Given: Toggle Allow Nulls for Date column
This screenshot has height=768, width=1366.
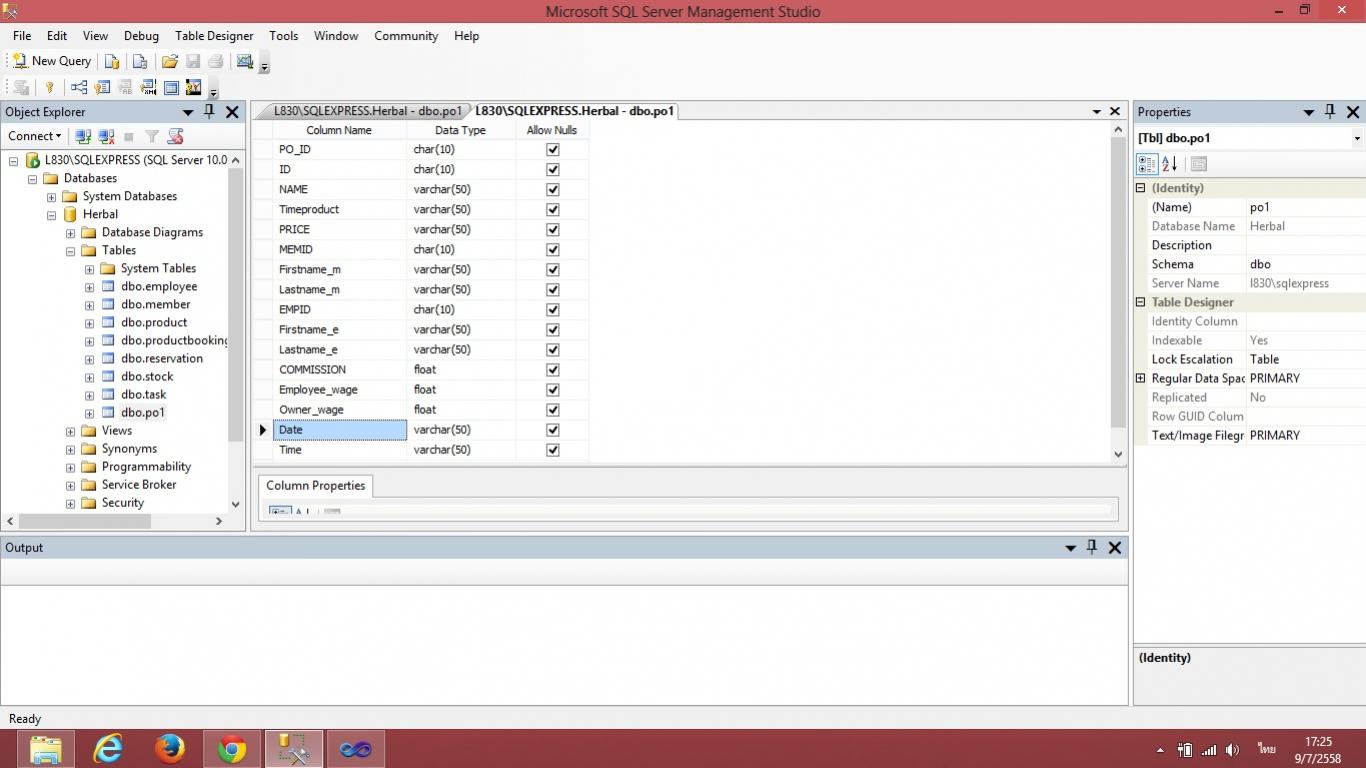Looking at the screenshot, I should click(x=553, y=430).
